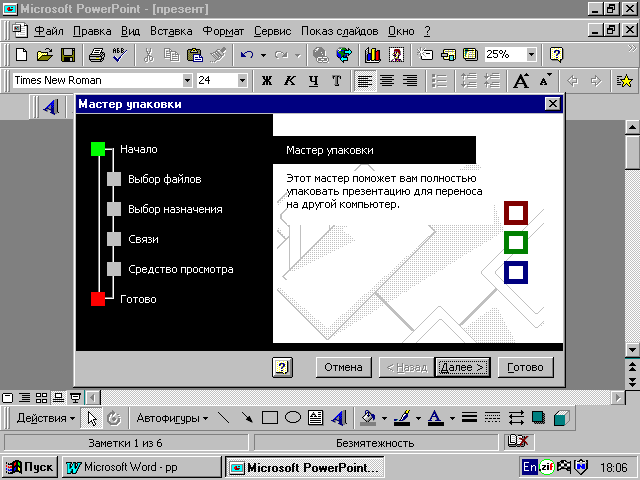Open zoom dropdown showing 25%
This screenshot has width=640, height=480.
point(531,54)
